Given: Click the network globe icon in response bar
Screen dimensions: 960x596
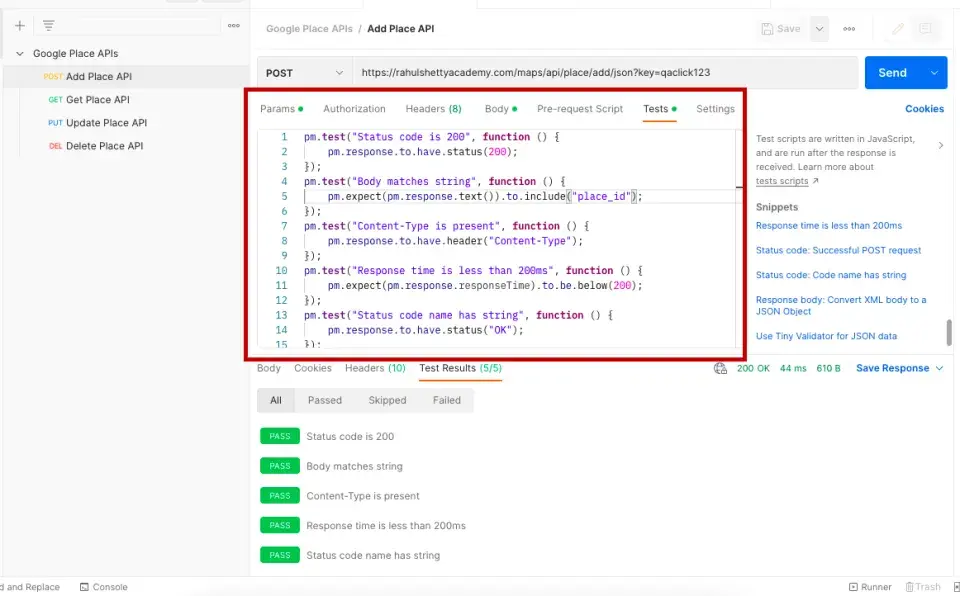Looking at the screenshot, I should tap(720, 368).
